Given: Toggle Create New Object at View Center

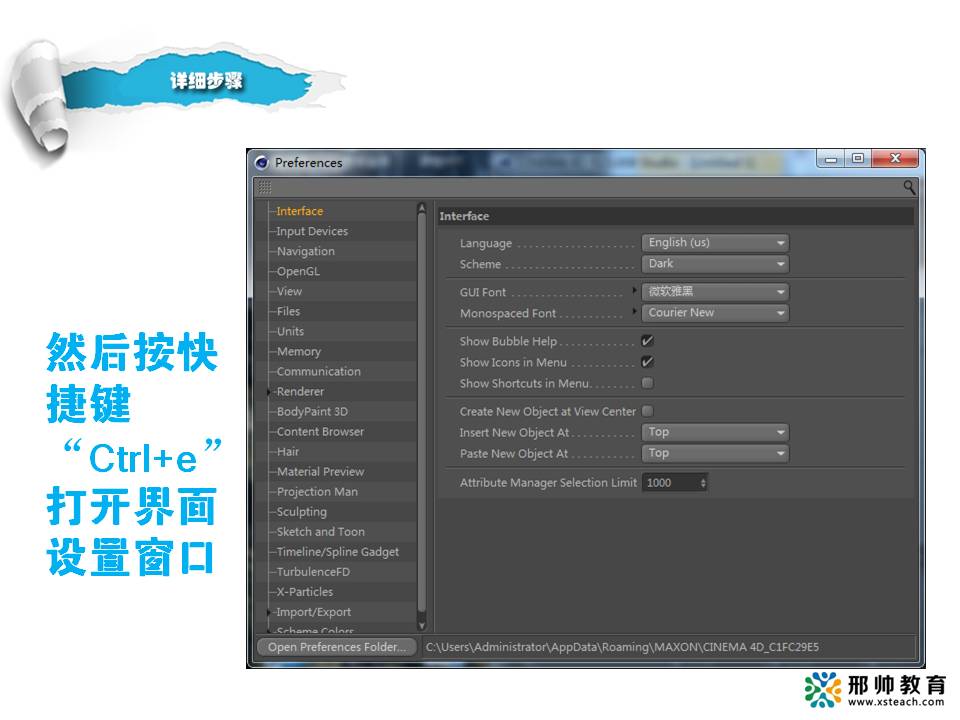Looking at the screenshot, I should tap(647, 411).
